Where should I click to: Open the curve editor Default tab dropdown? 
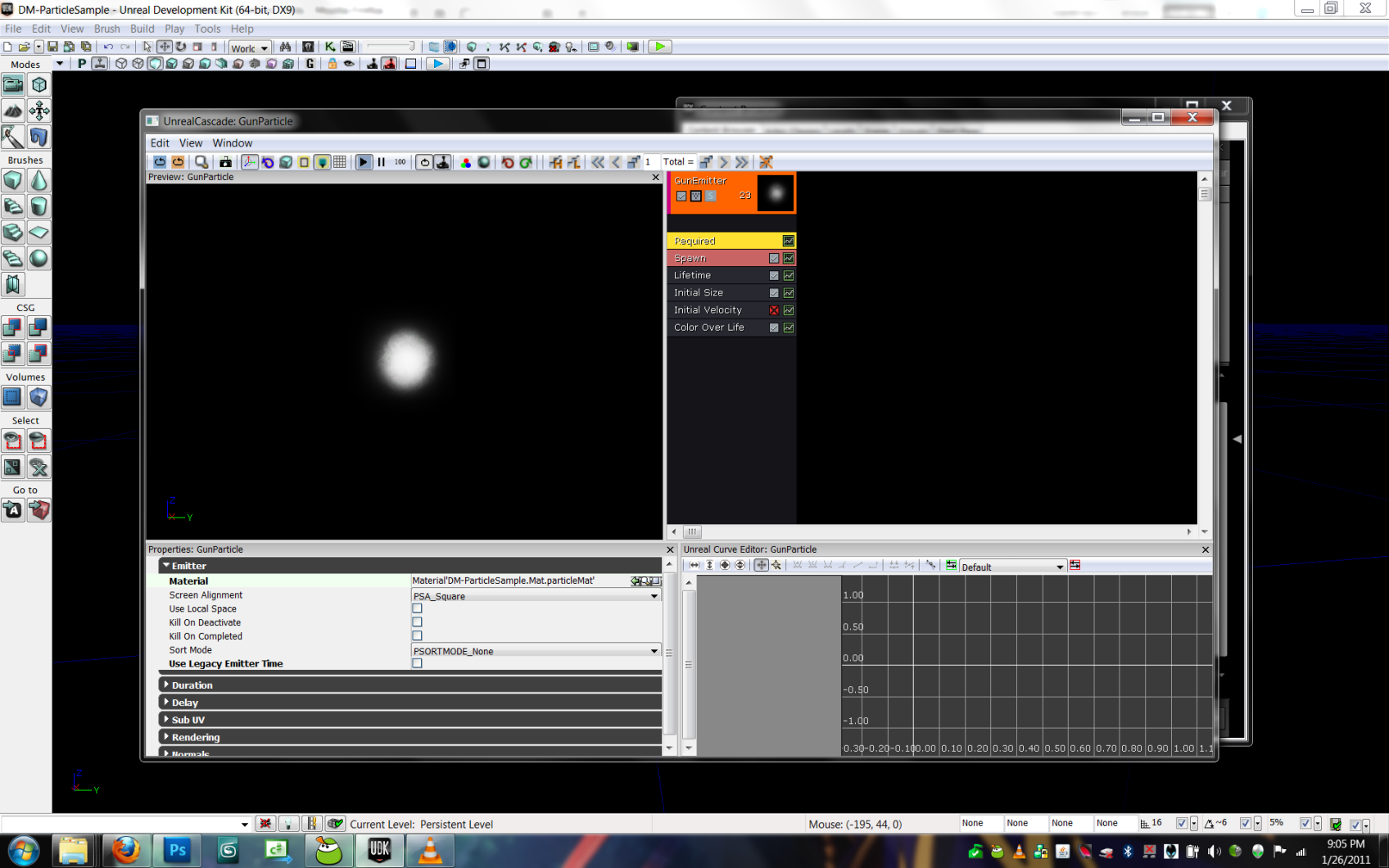click(1012, 567)
